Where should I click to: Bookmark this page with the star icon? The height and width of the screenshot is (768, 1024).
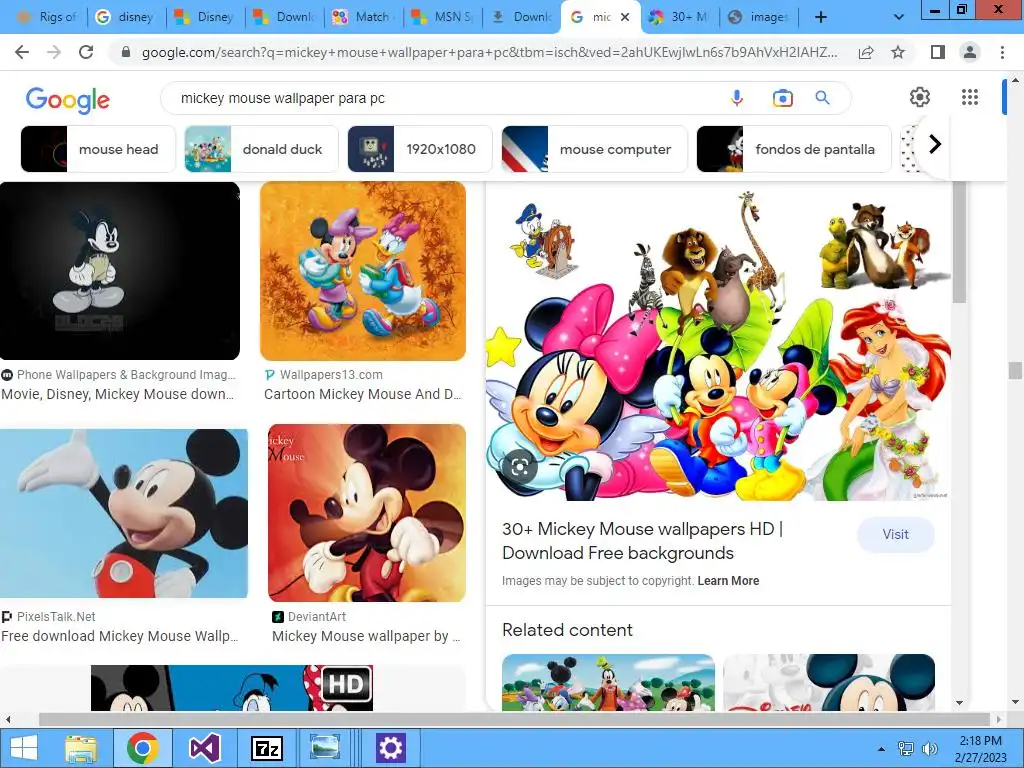[898, 52]
